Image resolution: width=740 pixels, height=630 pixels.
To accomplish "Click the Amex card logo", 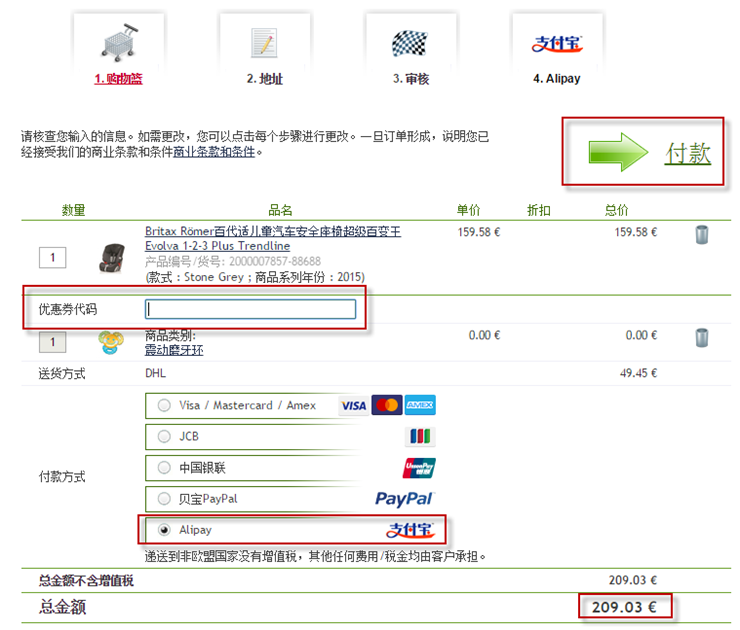I will click(420, 405).
